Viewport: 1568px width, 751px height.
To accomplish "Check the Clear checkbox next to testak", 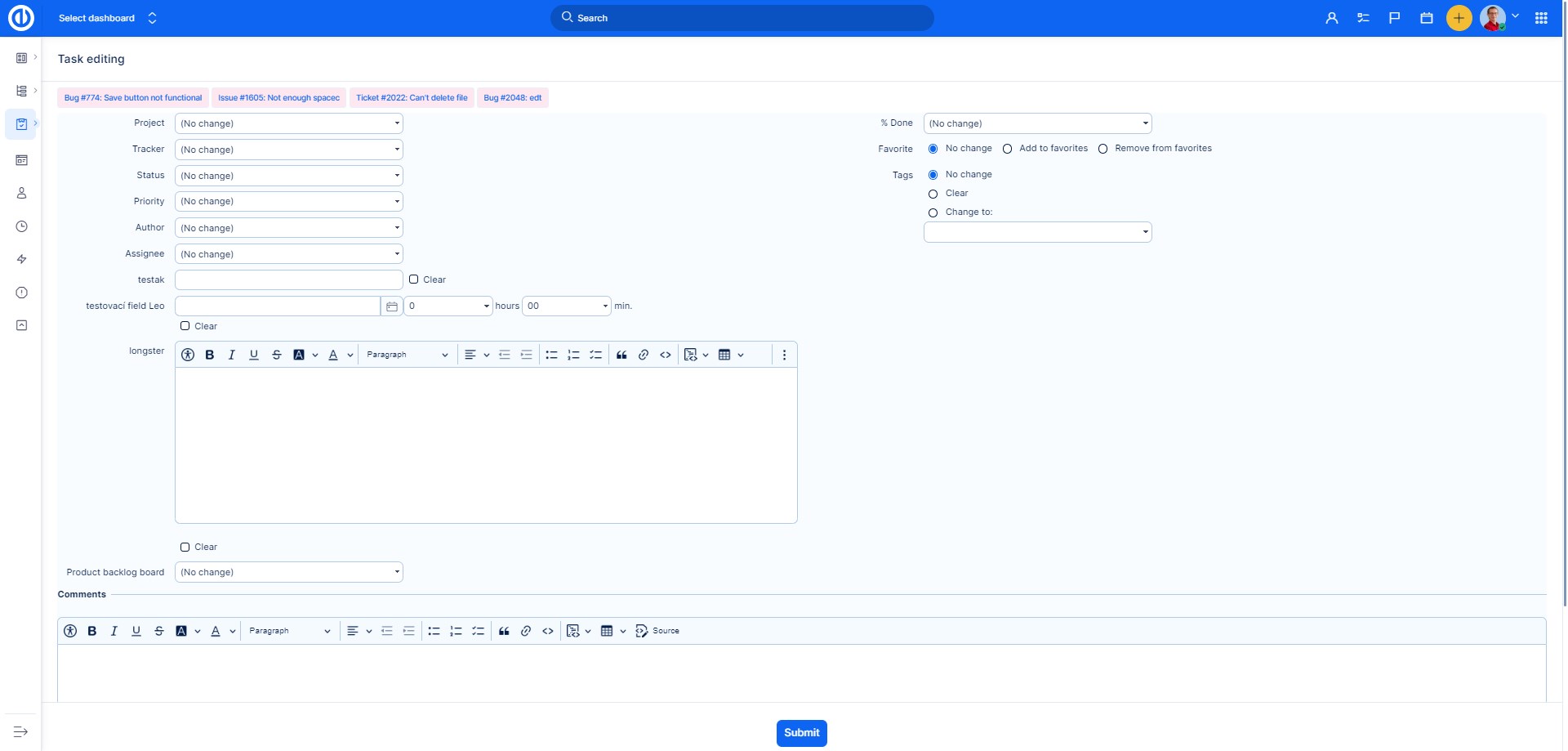I will (414, 279).
